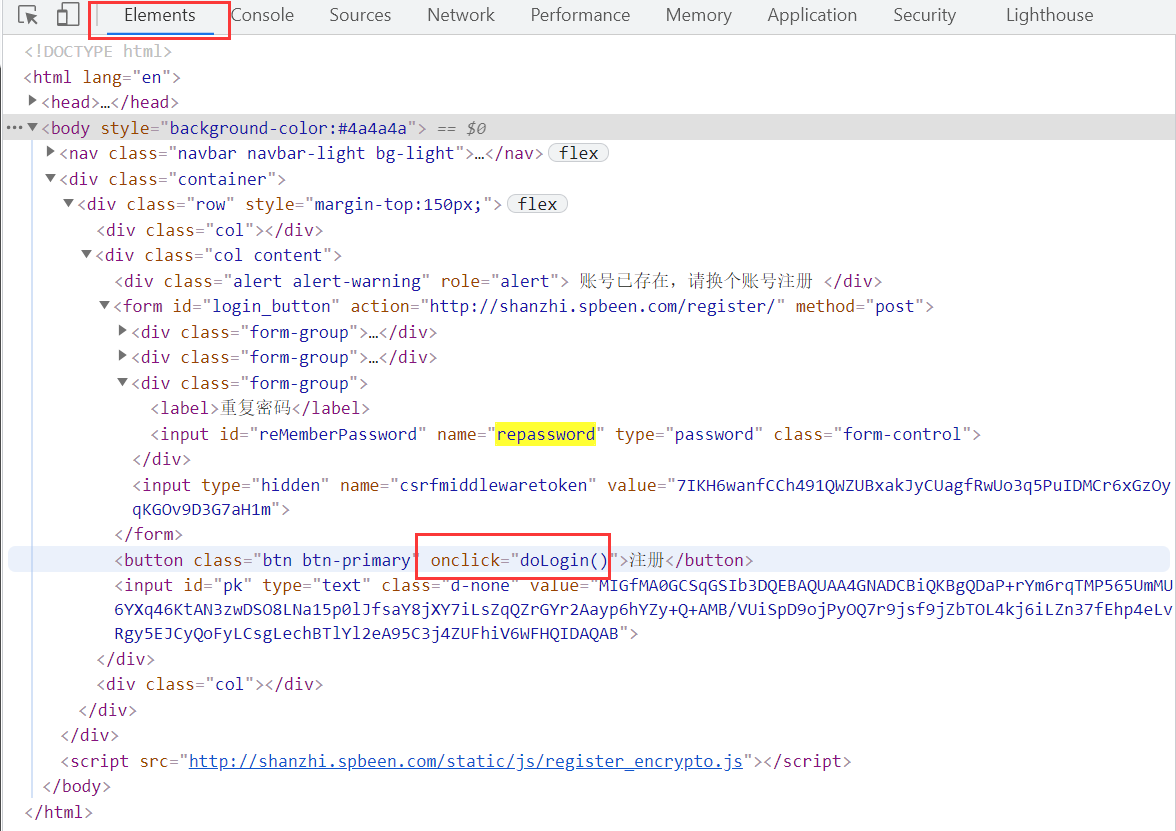1176x831 pixels.
Task: Open the register_encrypto.js script link
Action: coord(465,761)
